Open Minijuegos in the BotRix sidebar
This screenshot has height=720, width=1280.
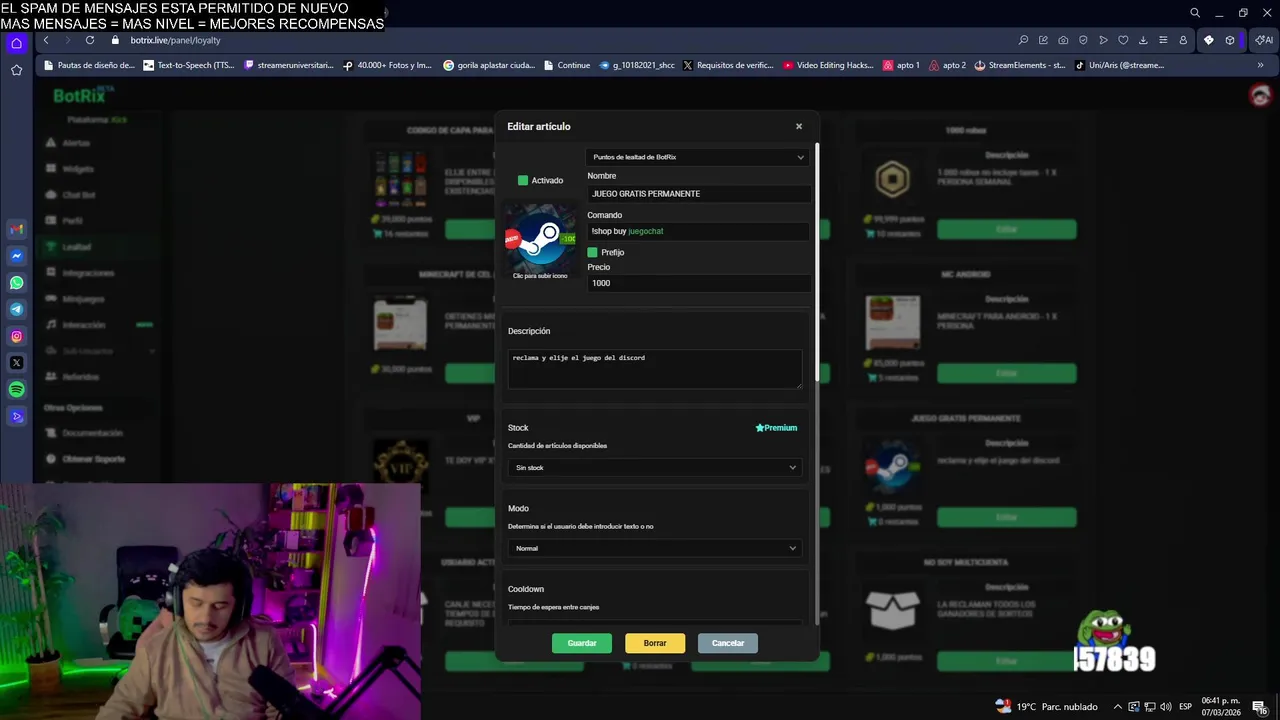point(83,299)
